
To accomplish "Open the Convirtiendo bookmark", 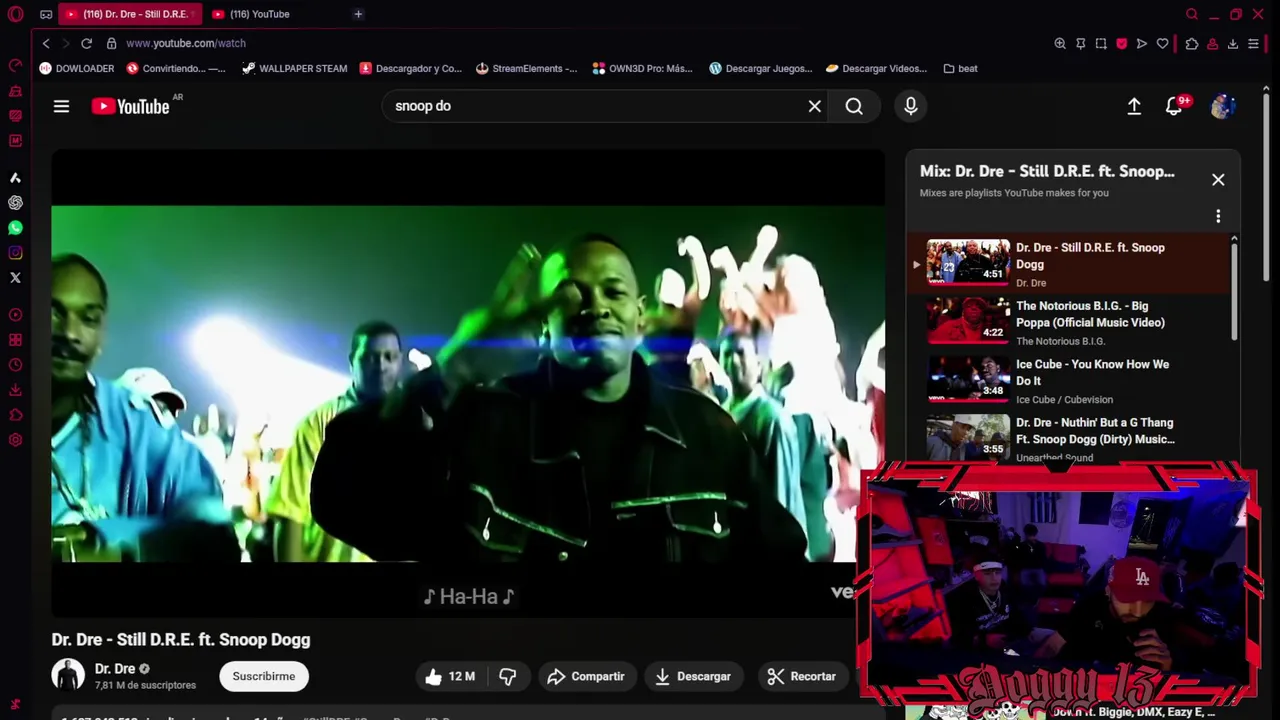I will [176, 68].
